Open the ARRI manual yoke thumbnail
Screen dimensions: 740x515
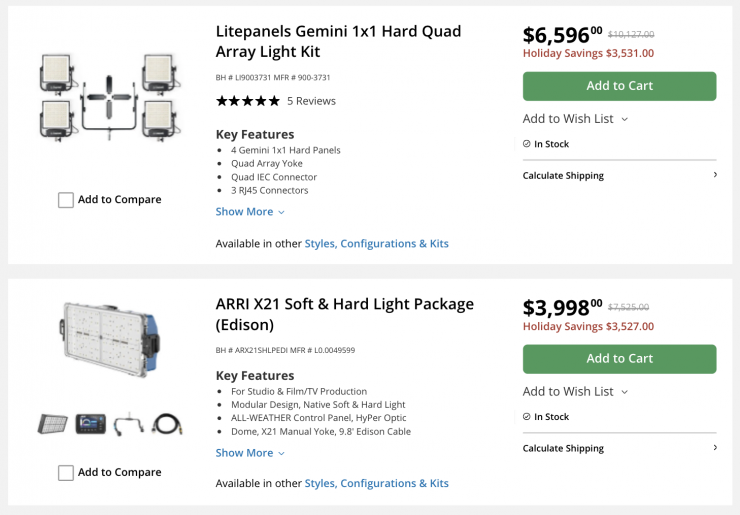(x=128, y=424)
